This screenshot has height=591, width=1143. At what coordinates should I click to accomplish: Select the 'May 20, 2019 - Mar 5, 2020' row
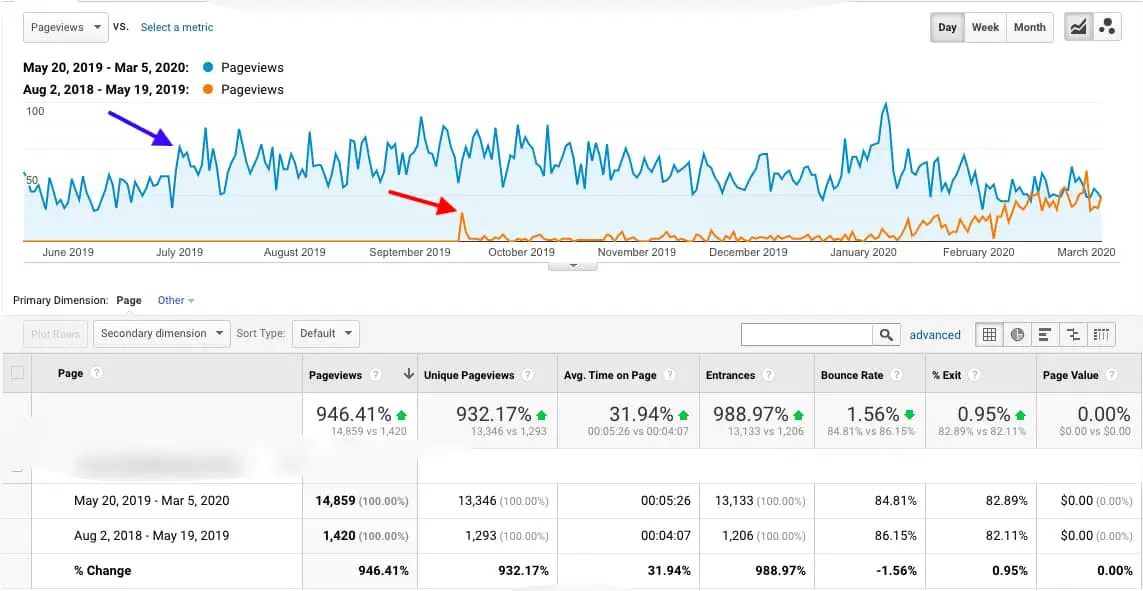152,501
